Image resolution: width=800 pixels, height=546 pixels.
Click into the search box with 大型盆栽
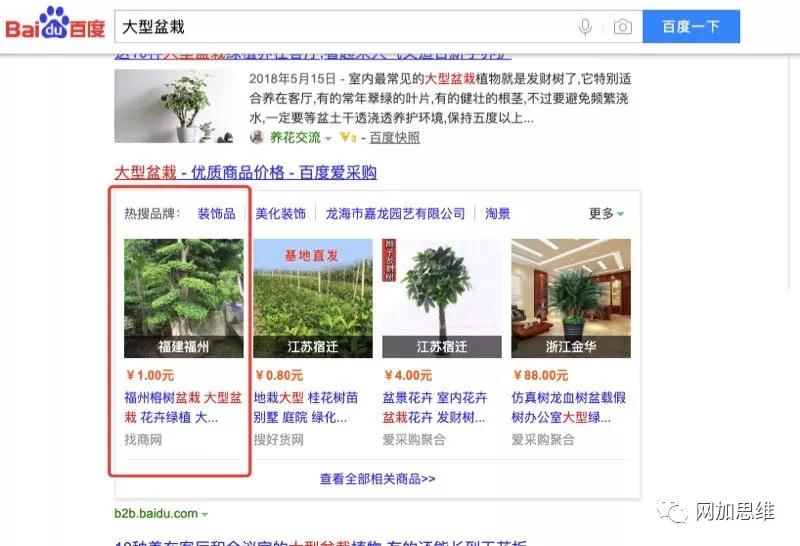coord(340,27)
